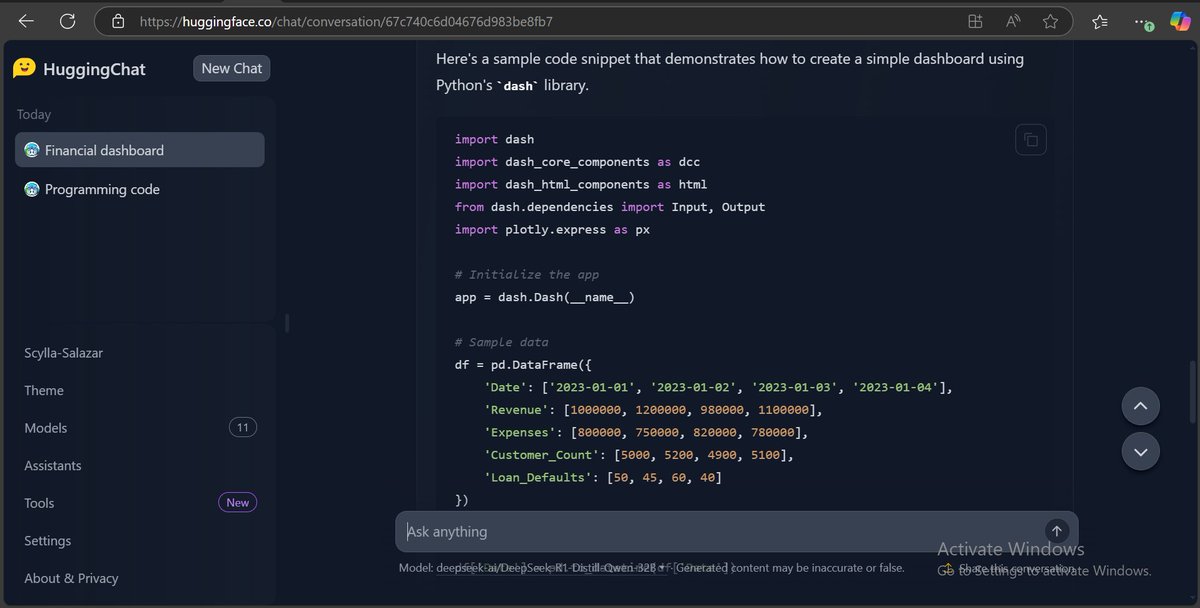Activate the Read aloud icon

(1013, 21)
